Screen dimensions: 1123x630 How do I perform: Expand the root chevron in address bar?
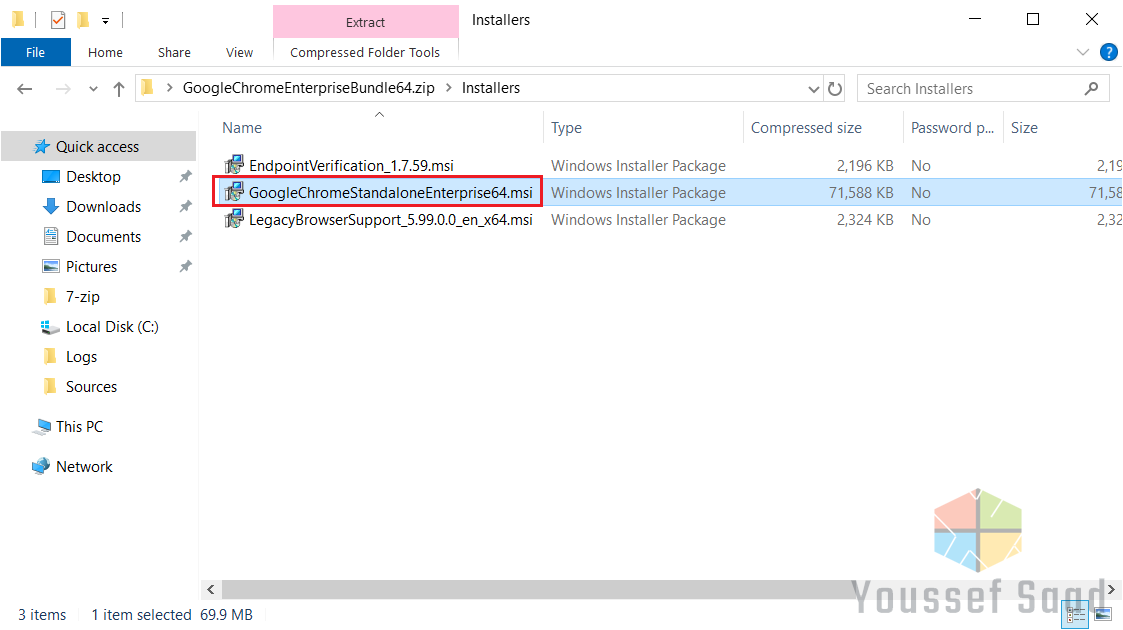coord(170,88)
